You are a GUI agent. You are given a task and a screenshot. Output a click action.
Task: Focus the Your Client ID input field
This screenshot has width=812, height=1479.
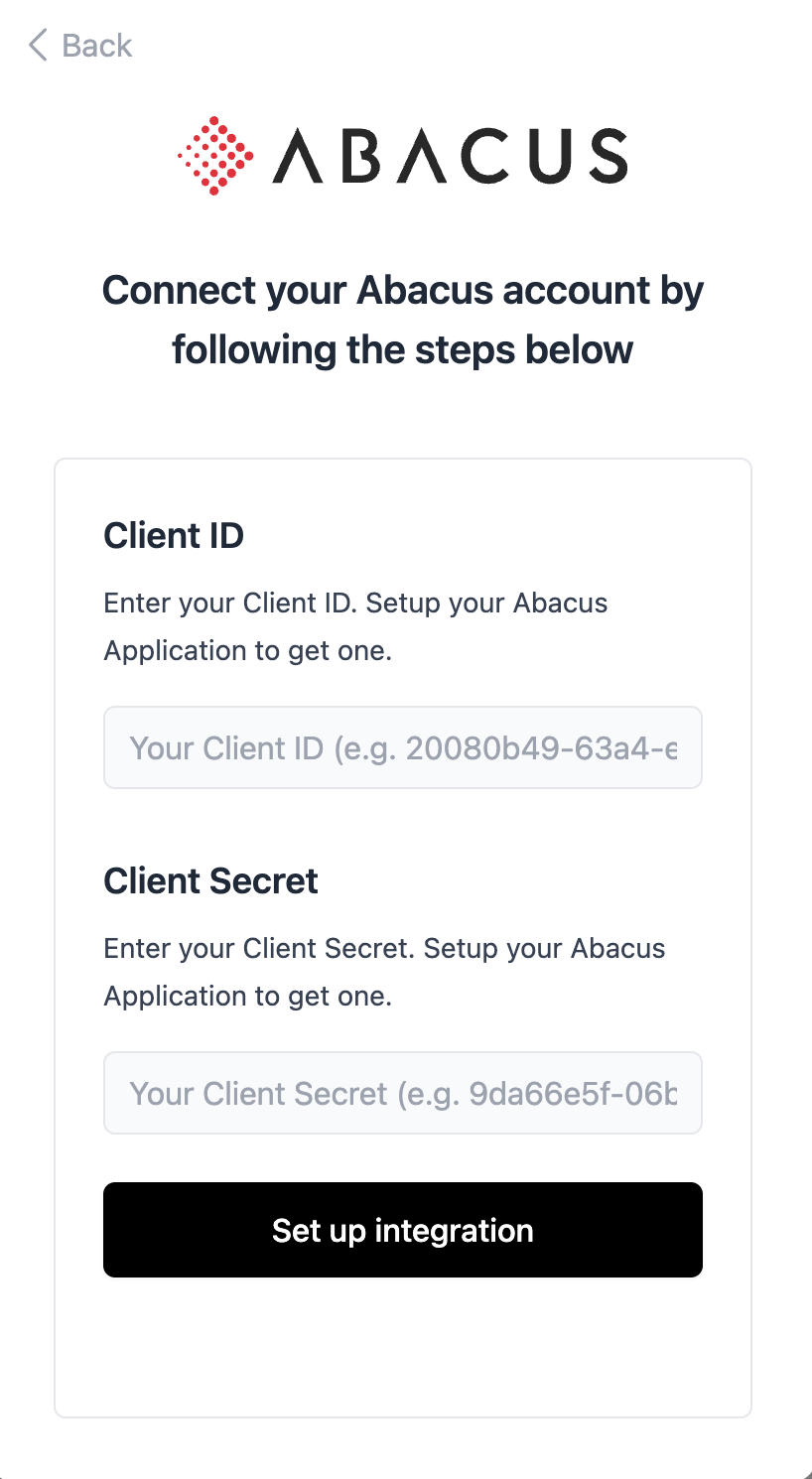(x=403, y=747)
